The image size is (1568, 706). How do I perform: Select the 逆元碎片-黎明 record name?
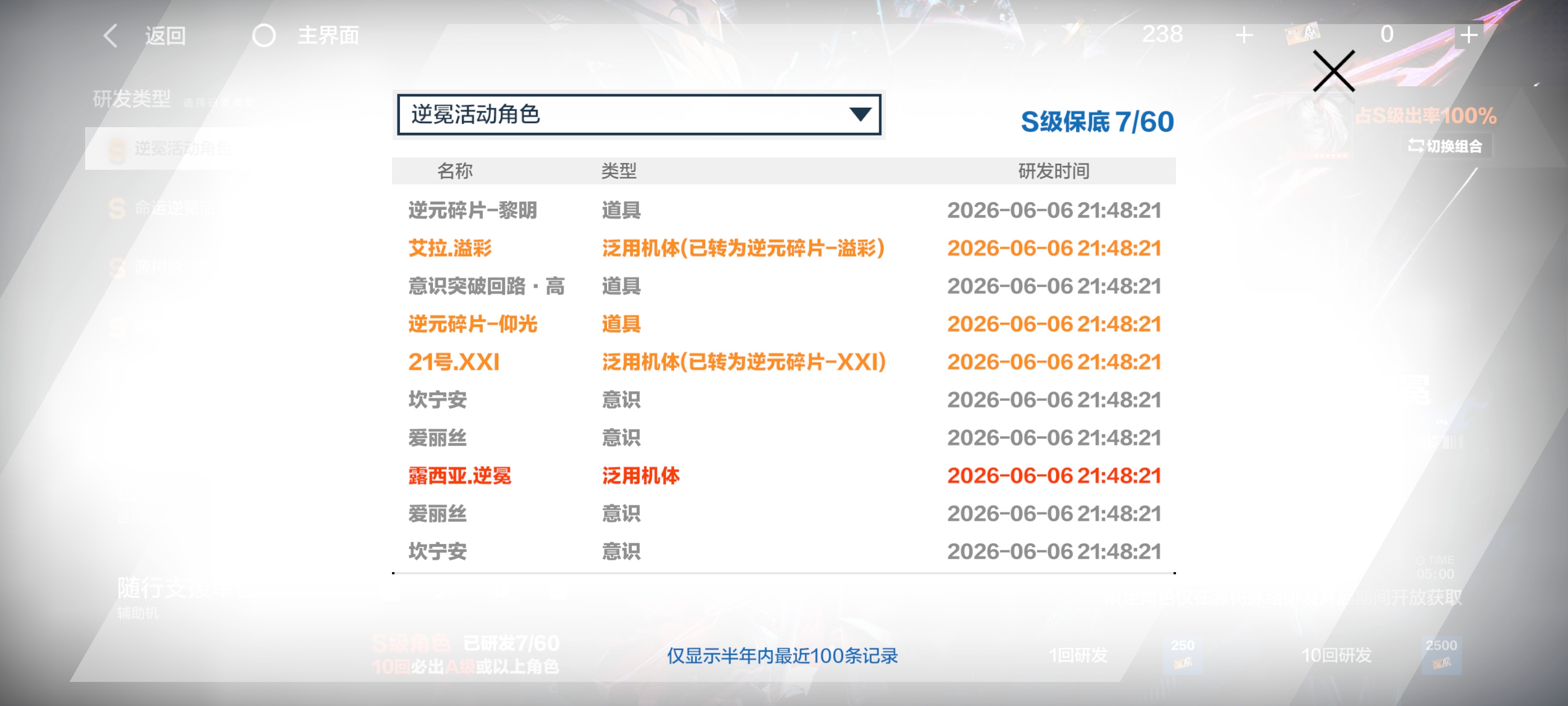[x=472, y=211]
